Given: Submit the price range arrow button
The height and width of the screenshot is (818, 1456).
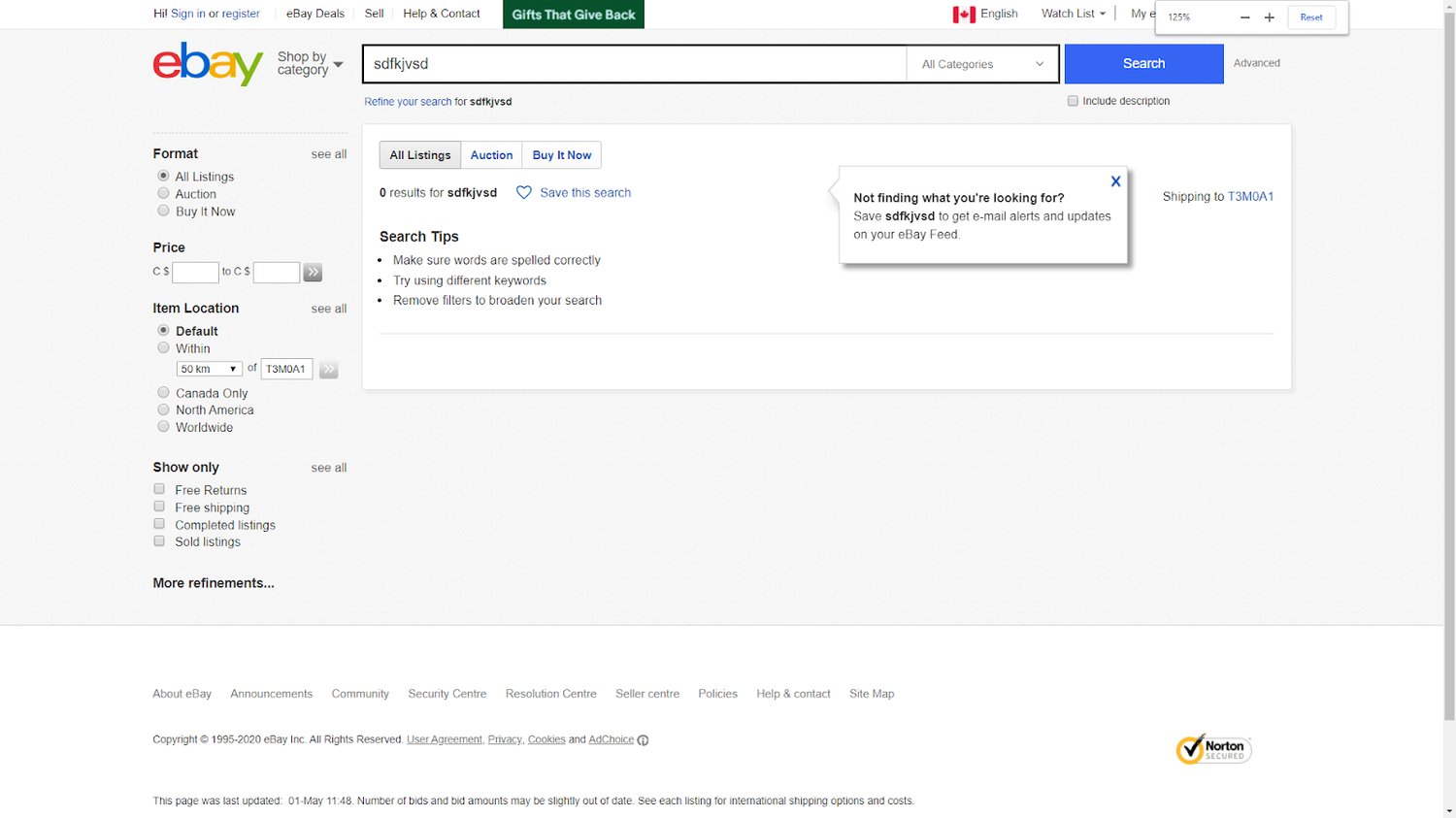Looking at the screenshot, I should coord(313,273).
